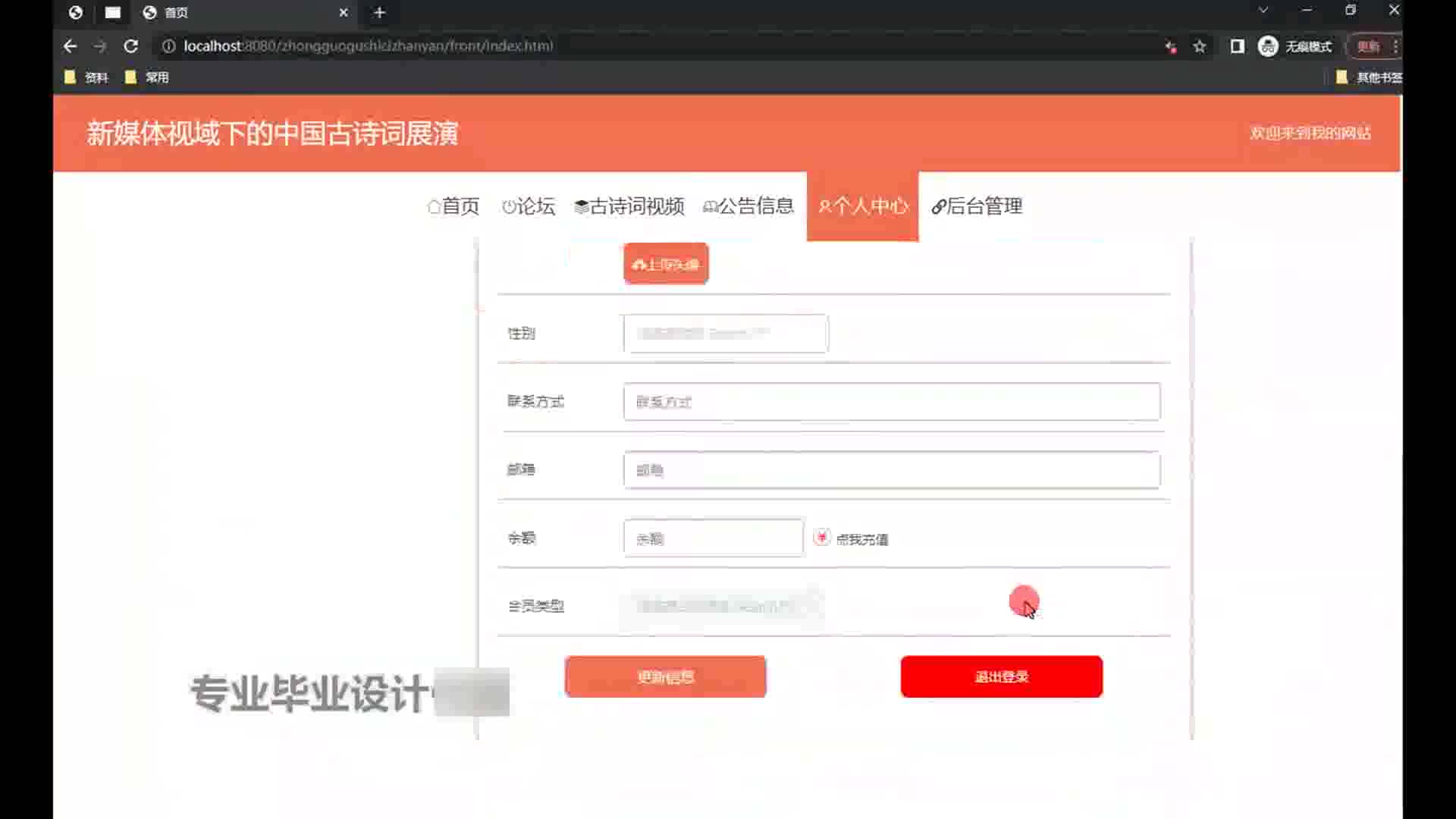This screenshot has height=819, width=1456.
Task: Open 后台管理 link in navigation
Action: (x=977, y=206)
